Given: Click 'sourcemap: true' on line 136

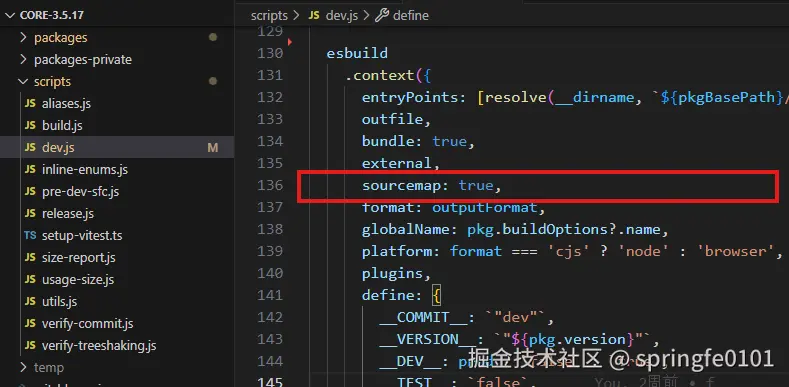Looking at the screenshot, I should (x=427, y=186).
